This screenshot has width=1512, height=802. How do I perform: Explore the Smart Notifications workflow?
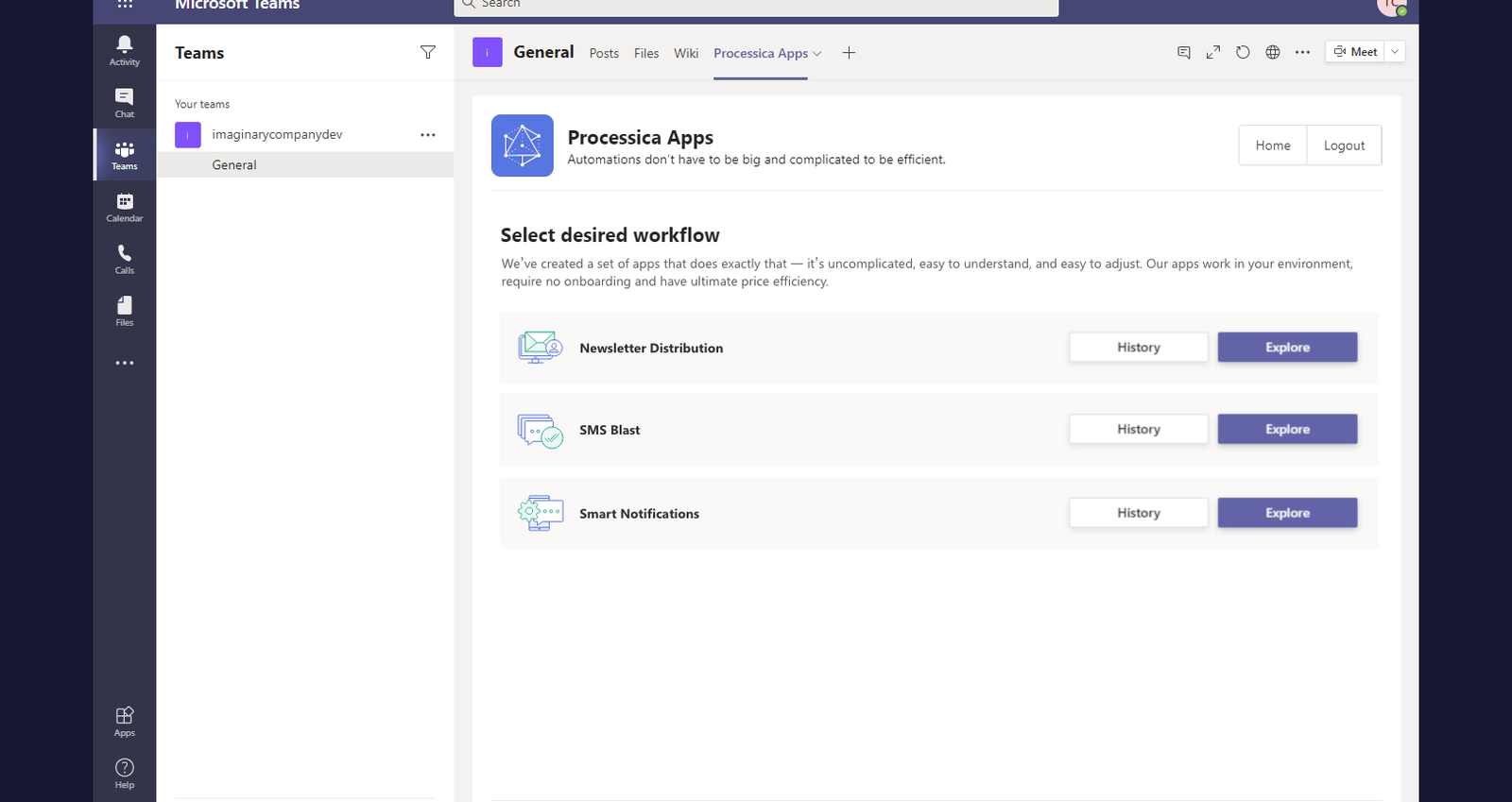pos(1287,513)
